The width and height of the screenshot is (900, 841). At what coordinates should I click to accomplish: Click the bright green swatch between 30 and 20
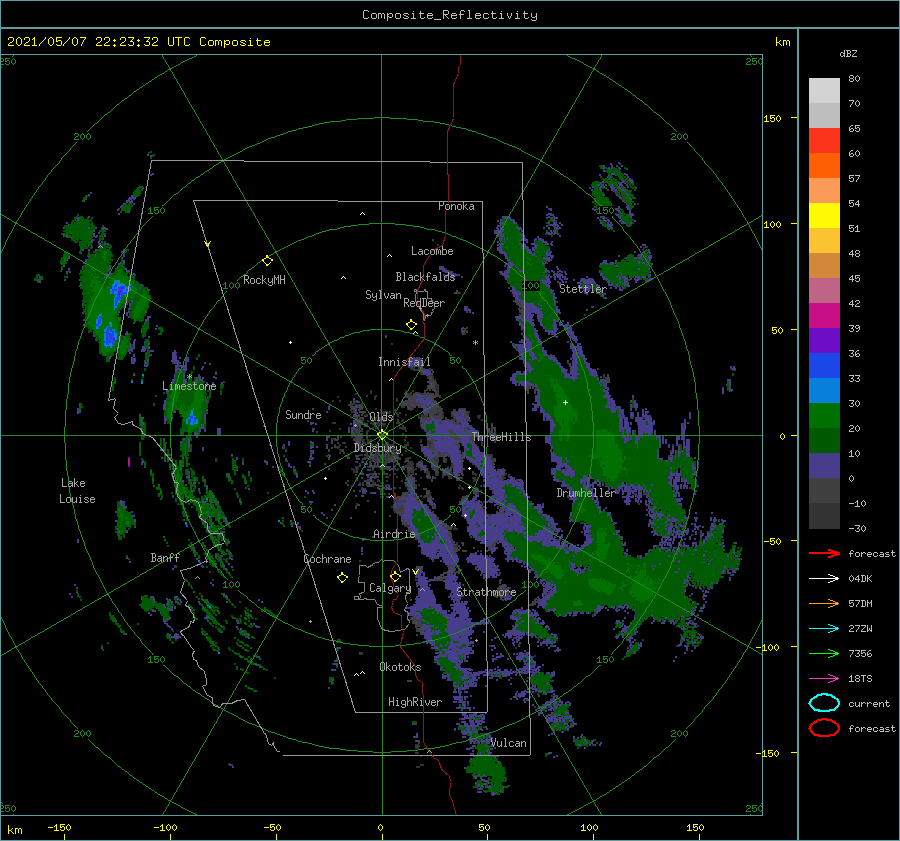point(824,416)
